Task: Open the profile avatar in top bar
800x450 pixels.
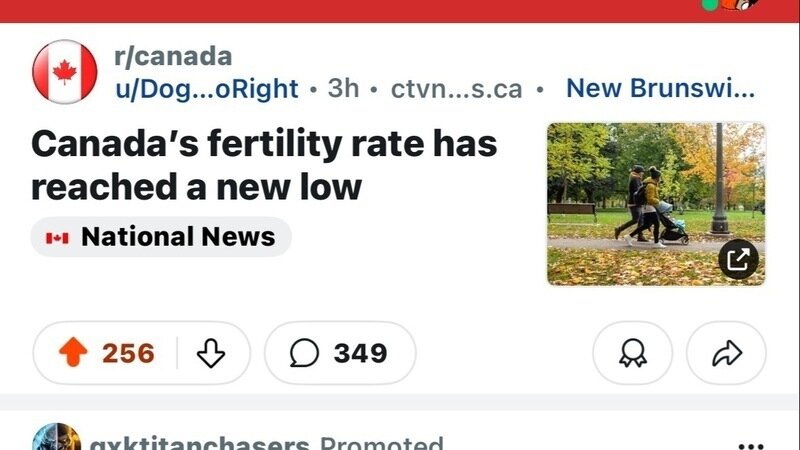Action: pyautogui.click(x=742, y=5)
